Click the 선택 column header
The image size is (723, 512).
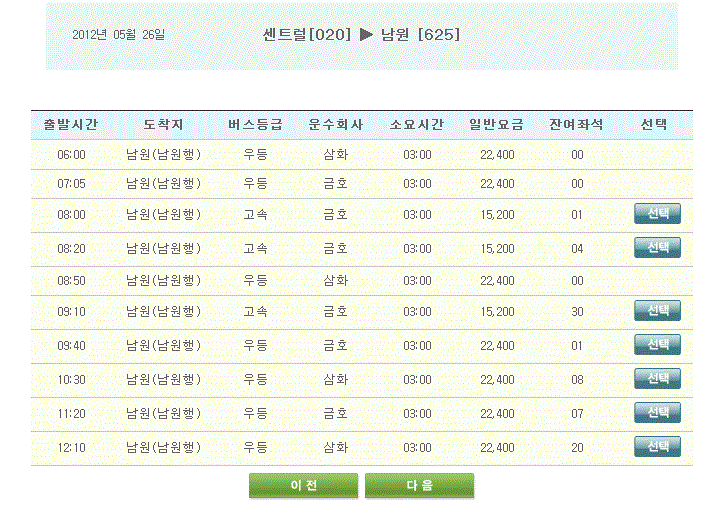click(x=654, y=125)
